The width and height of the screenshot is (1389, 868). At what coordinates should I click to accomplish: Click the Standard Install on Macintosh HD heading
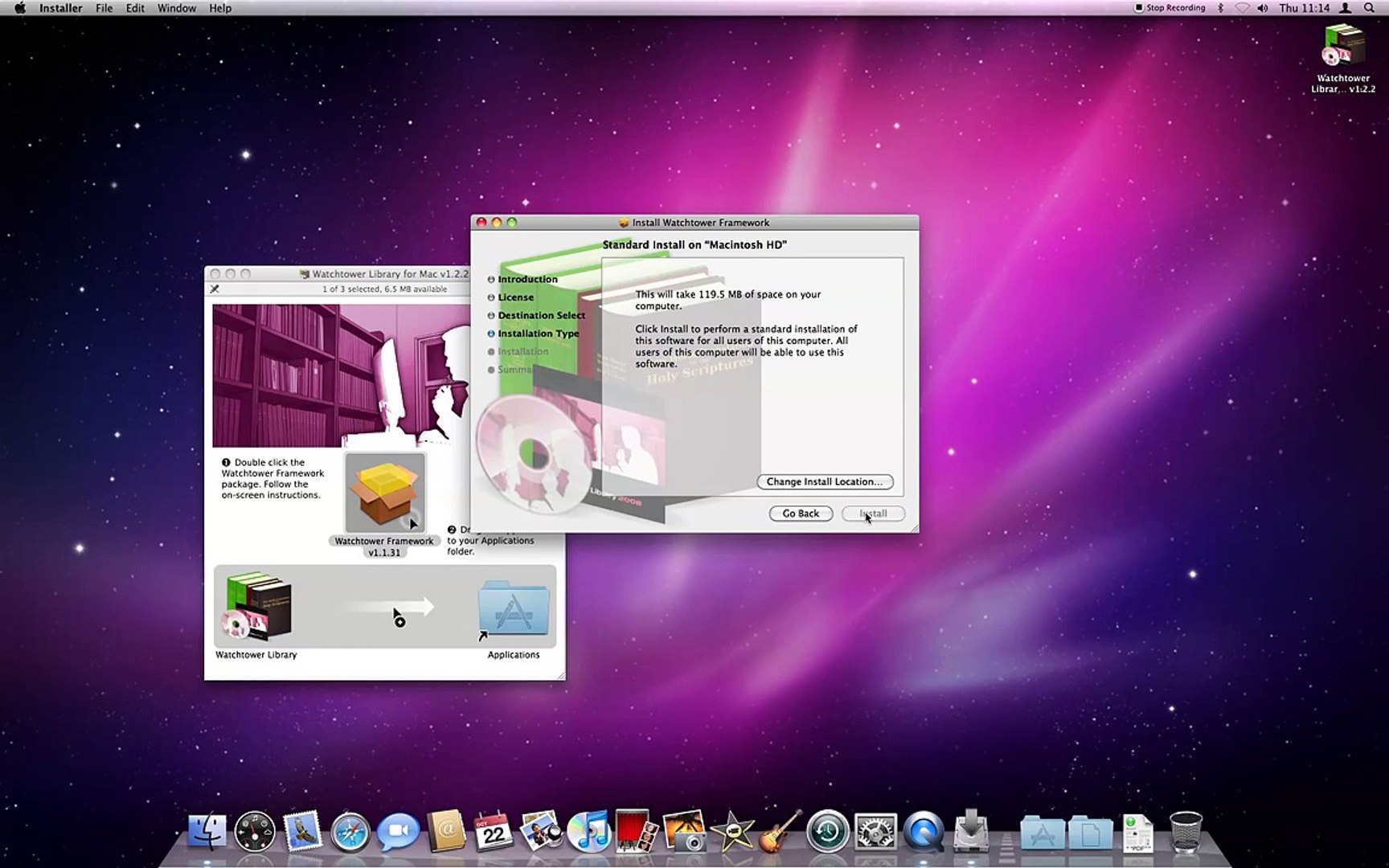(x=694, y=244)
